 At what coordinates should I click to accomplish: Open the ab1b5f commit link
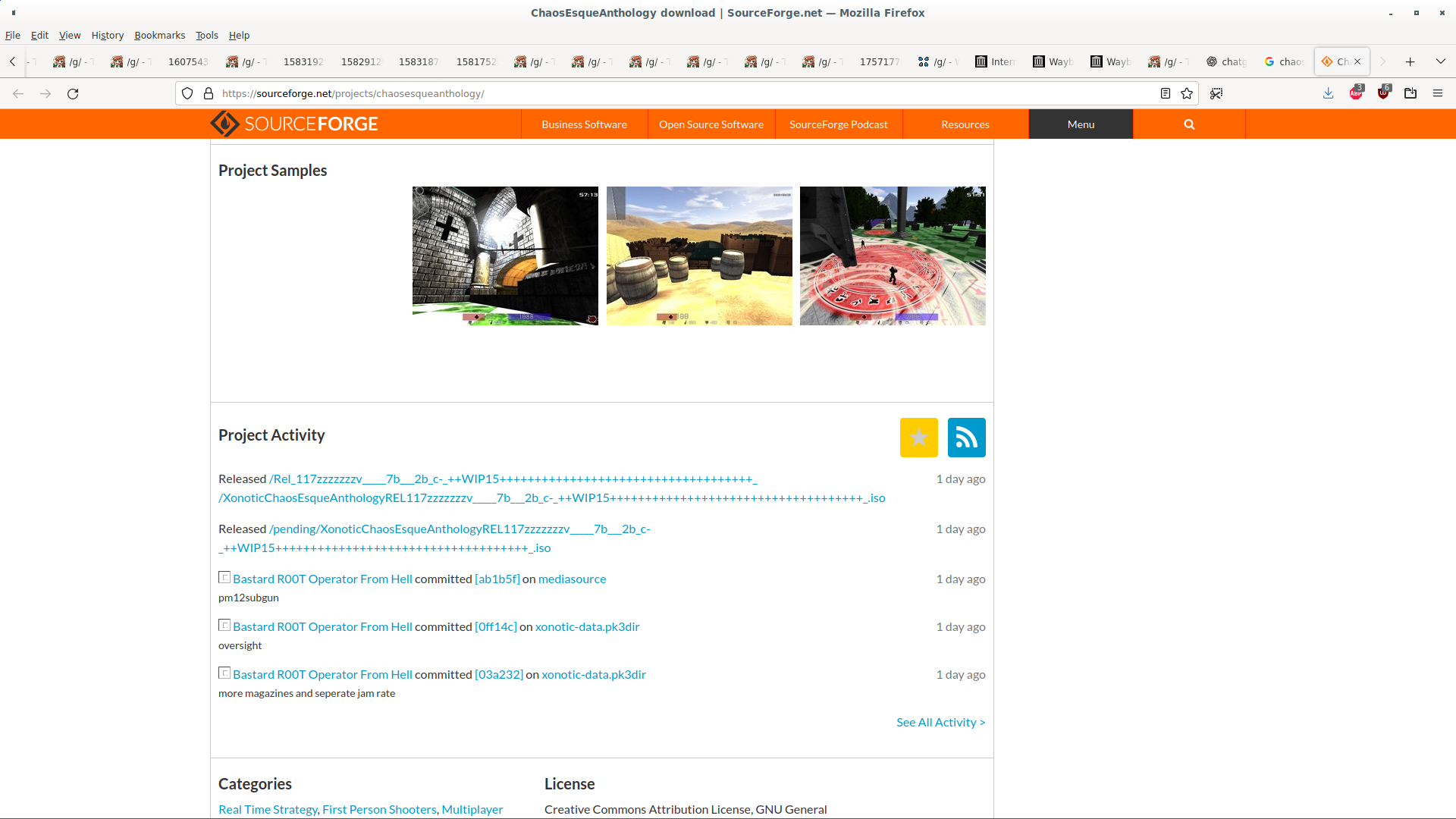click(x=497, y=579)
